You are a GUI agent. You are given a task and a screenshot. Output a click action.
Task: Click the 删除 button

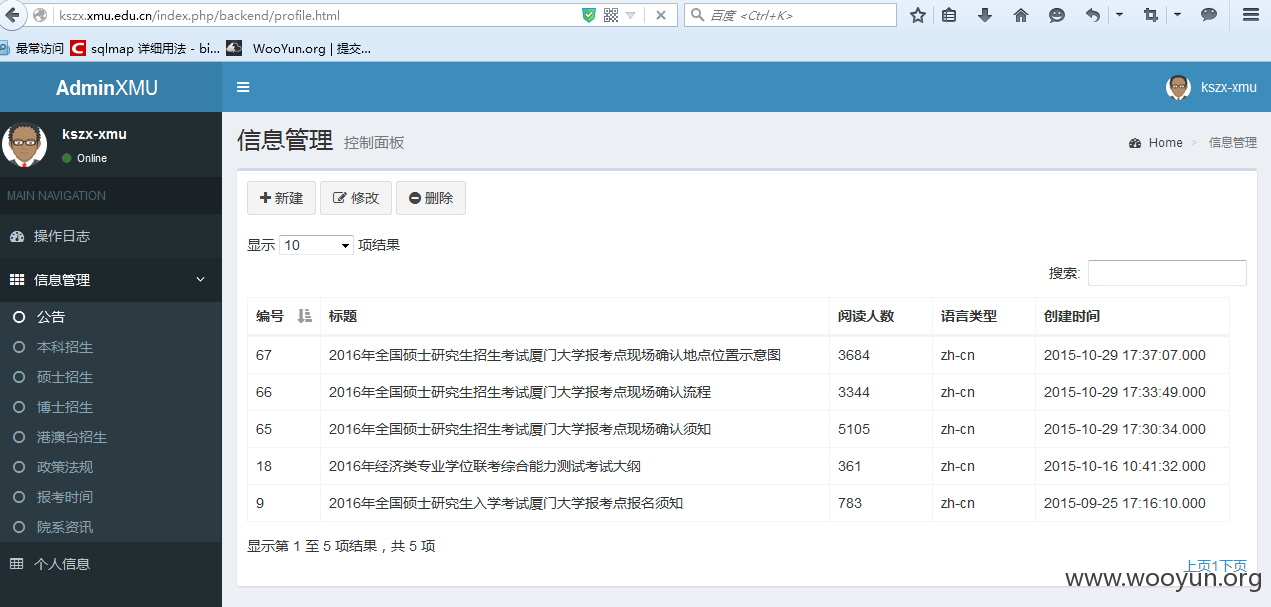[x=431, y=198]
